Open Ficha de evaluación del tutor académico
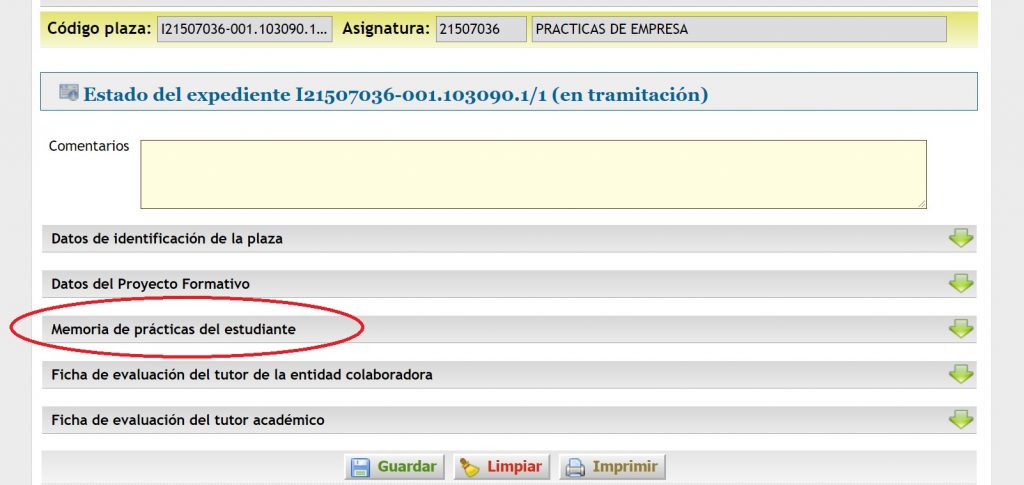The image size is (1024, 485). (x=509, y=420)
